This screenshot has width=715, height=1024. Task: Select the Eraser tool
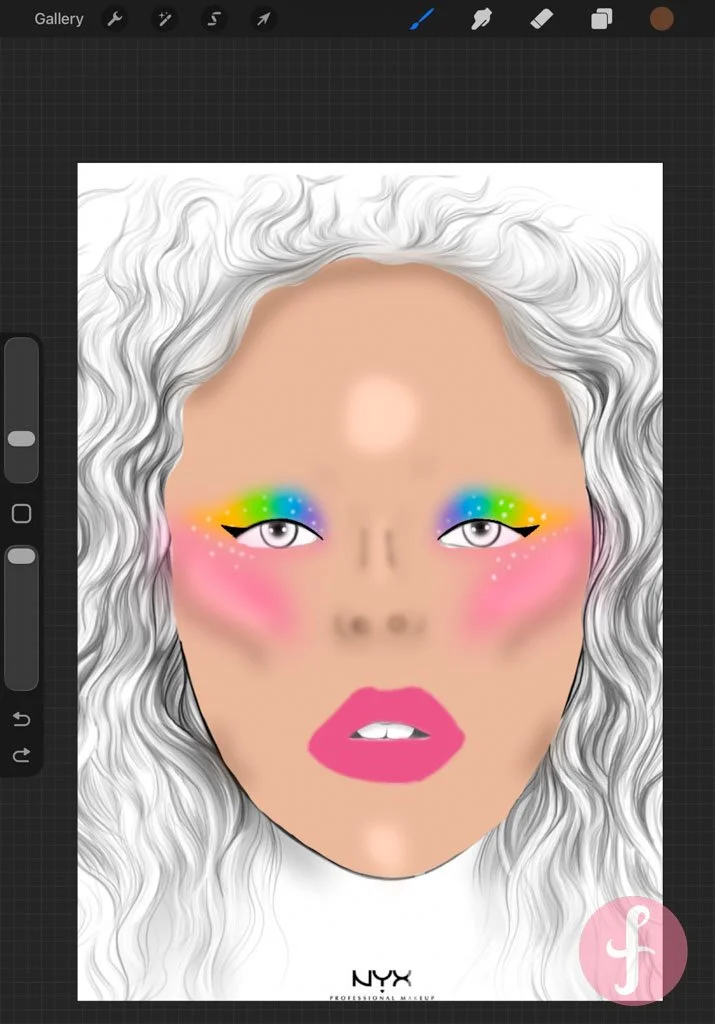541,19
